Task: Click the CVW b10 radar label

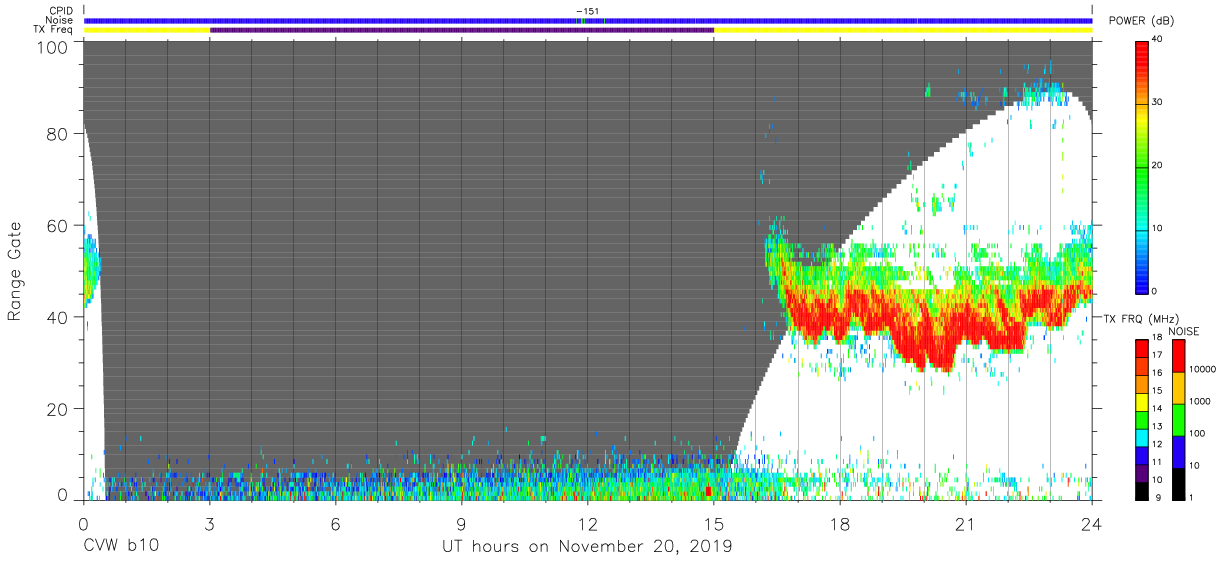Action: coord(120,547)
